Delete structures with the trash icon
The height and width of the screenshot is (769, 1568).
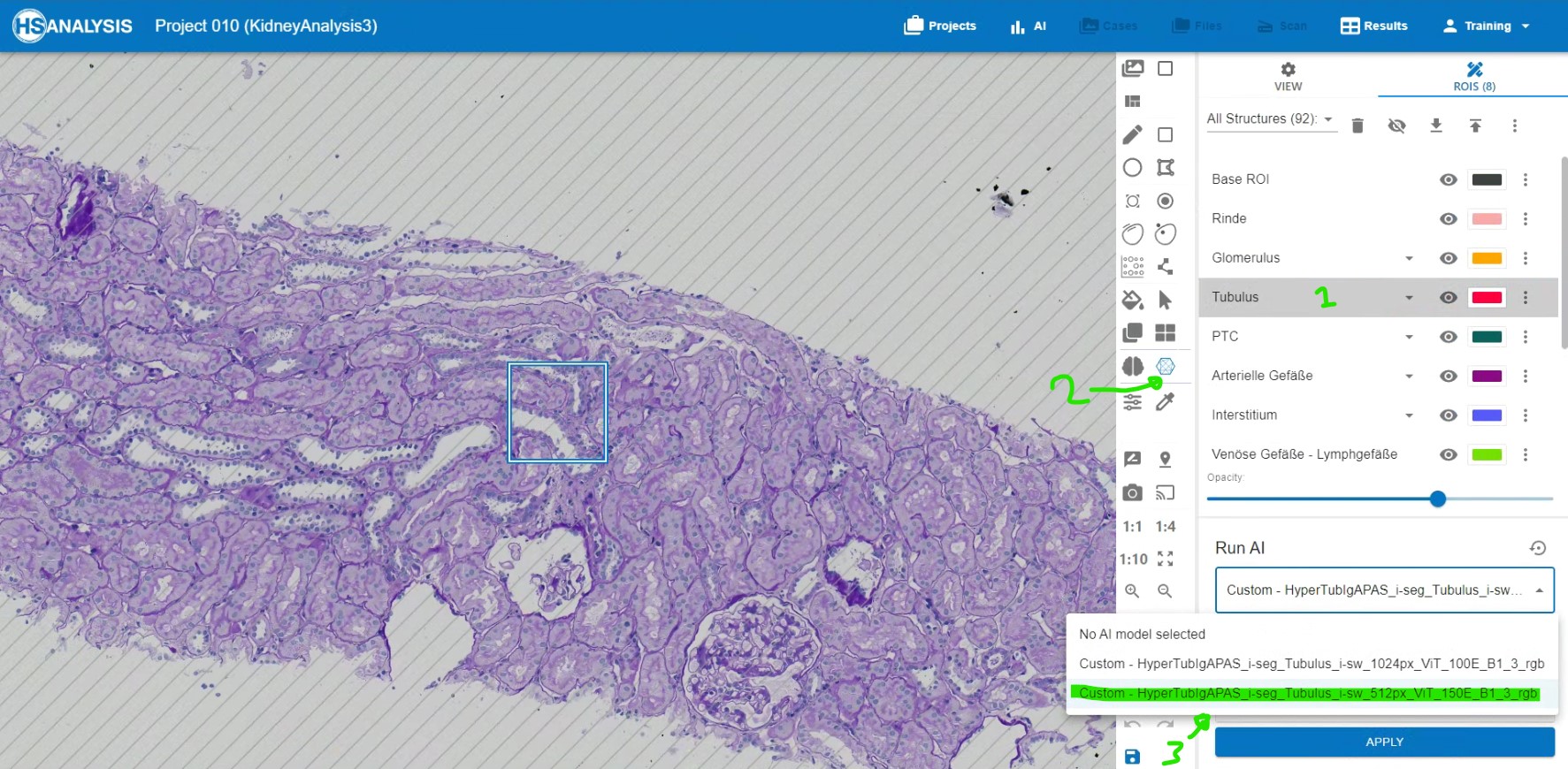pos(1358,126)
